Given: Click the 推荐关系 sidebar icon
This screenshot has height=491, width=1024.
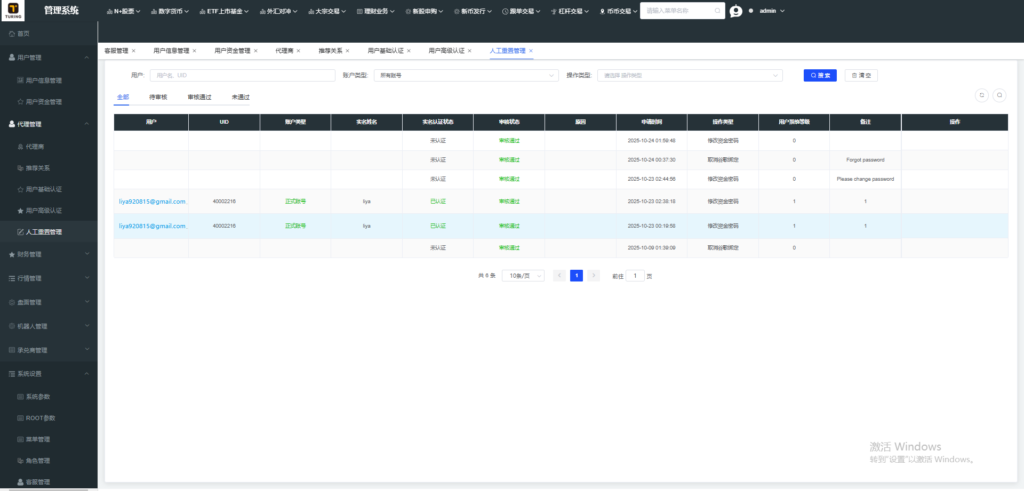Looking at the screenshot, I should 20,168.
